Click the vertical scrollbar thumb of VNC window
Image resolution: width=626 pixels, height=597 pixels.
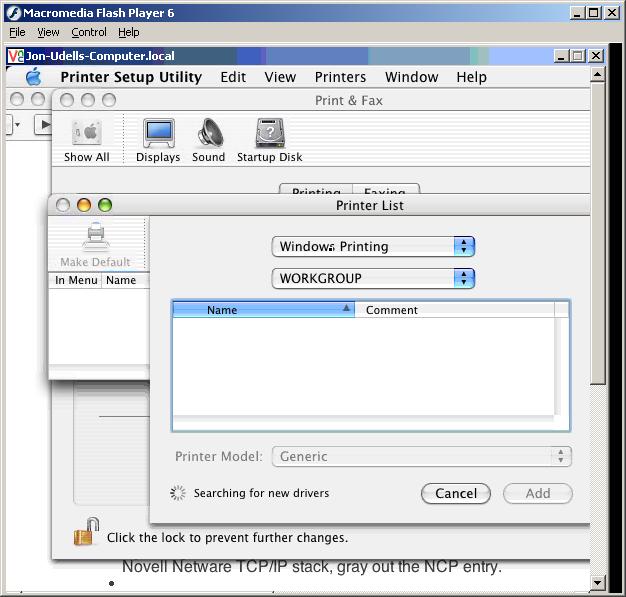click(x=598, y=233)
